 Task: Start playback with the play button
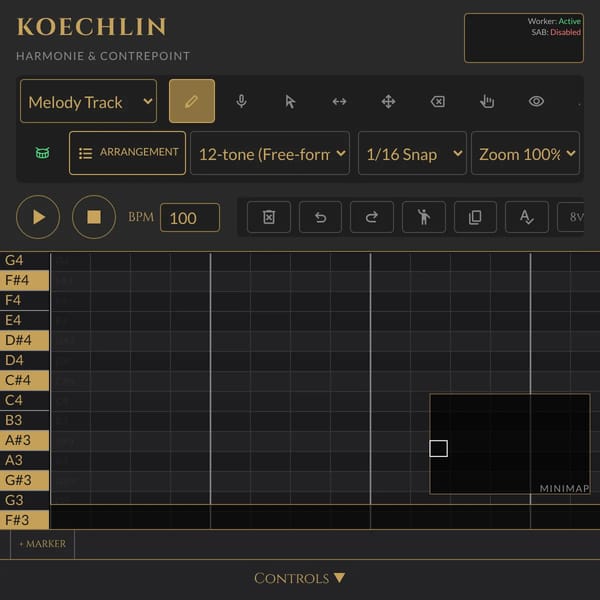38,217
